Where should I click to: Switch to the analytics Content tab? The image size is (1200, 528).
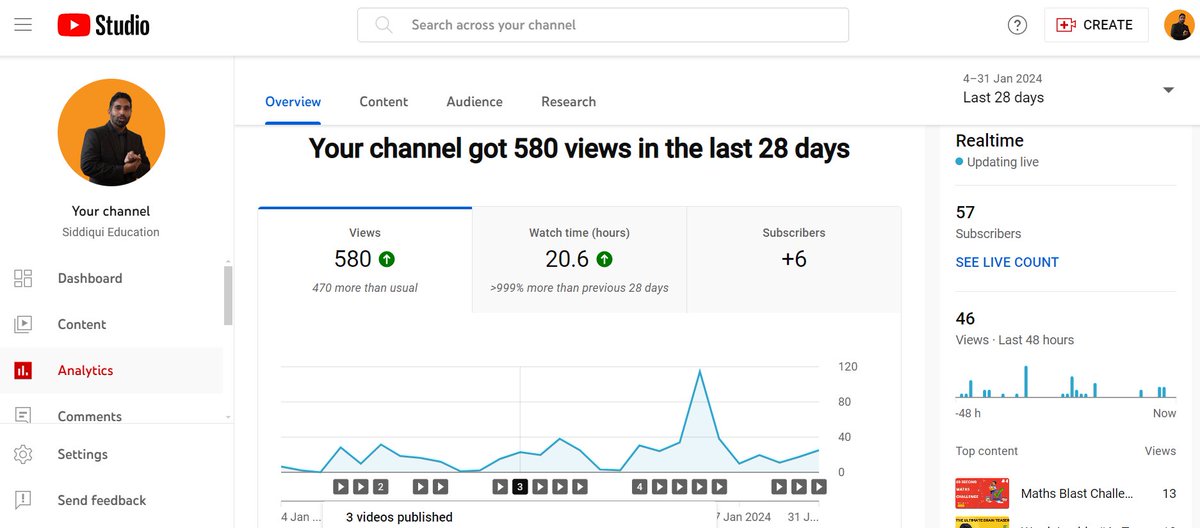pyautogui.click(x=384, y=101)
